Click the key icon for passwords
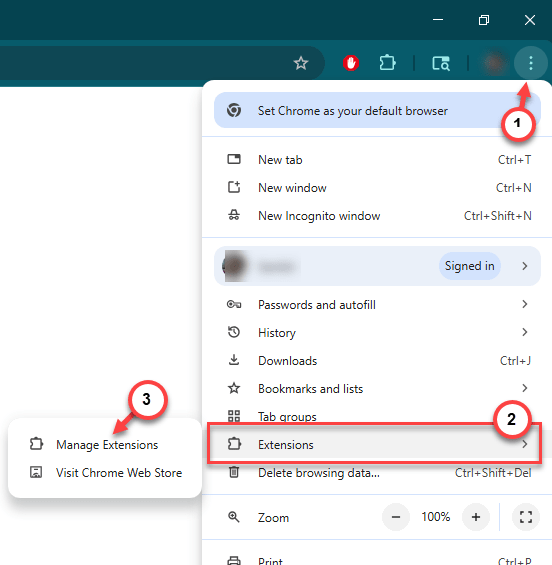 coord(234,304)
